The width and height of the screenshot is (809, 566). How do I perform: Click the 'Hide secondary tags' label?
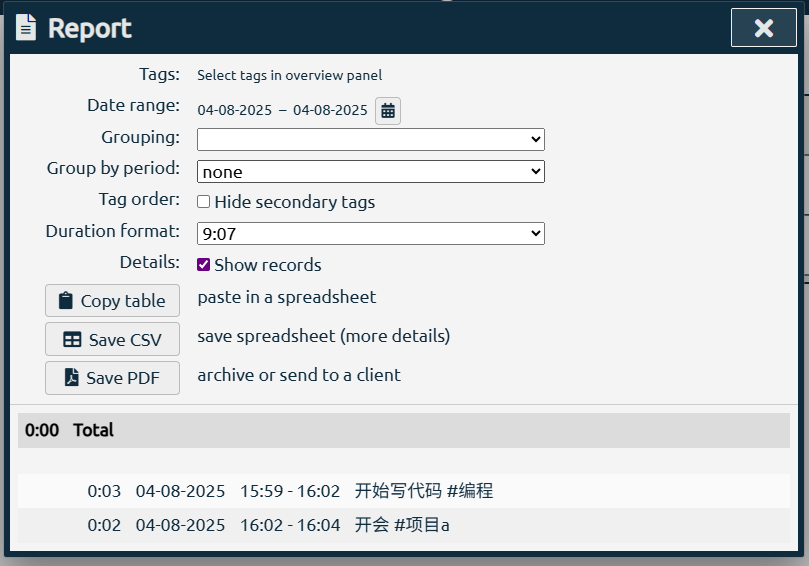click(x=295, y=202)
